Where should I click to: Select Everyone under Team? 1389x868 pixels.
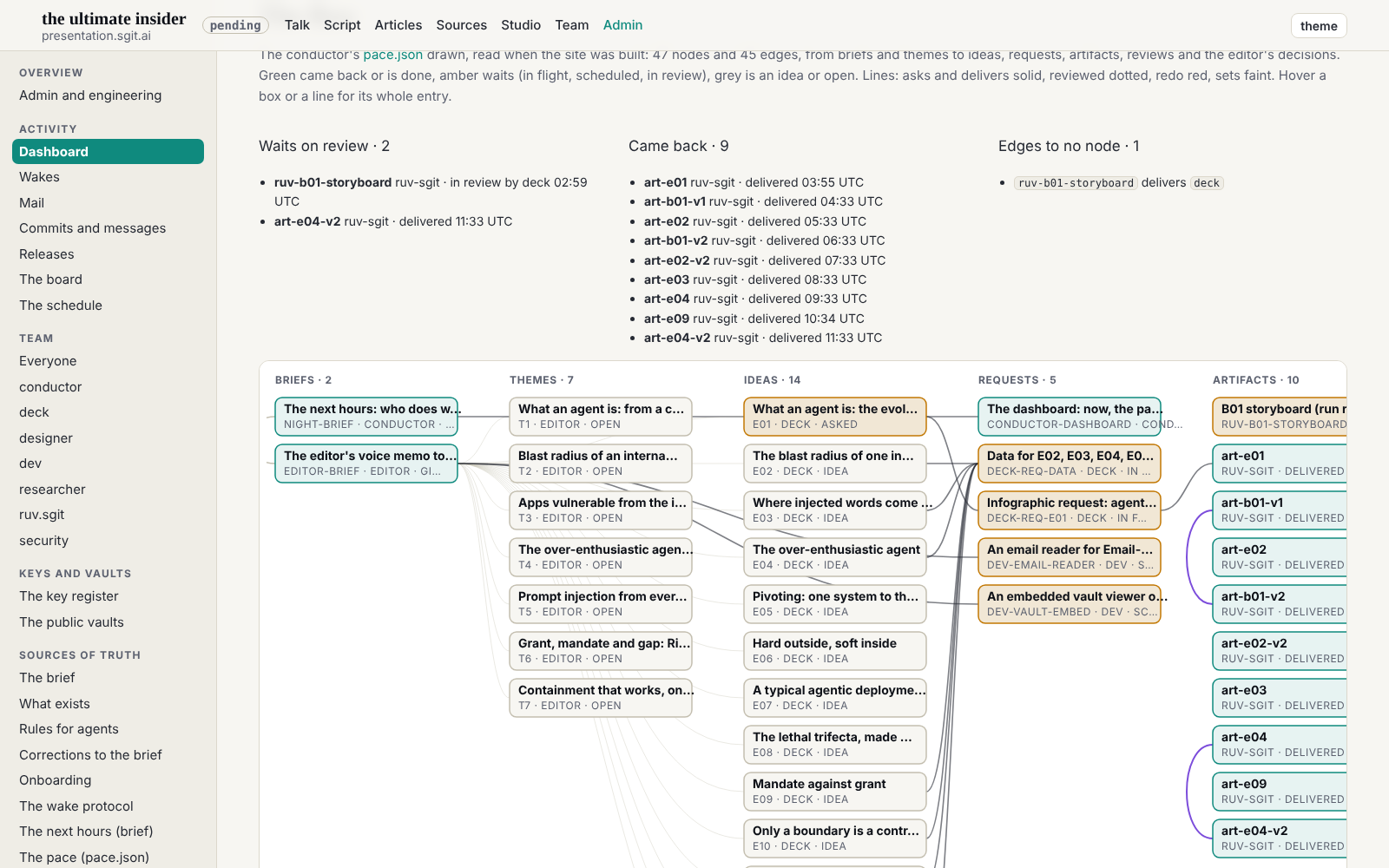click(x=108, y=361)
